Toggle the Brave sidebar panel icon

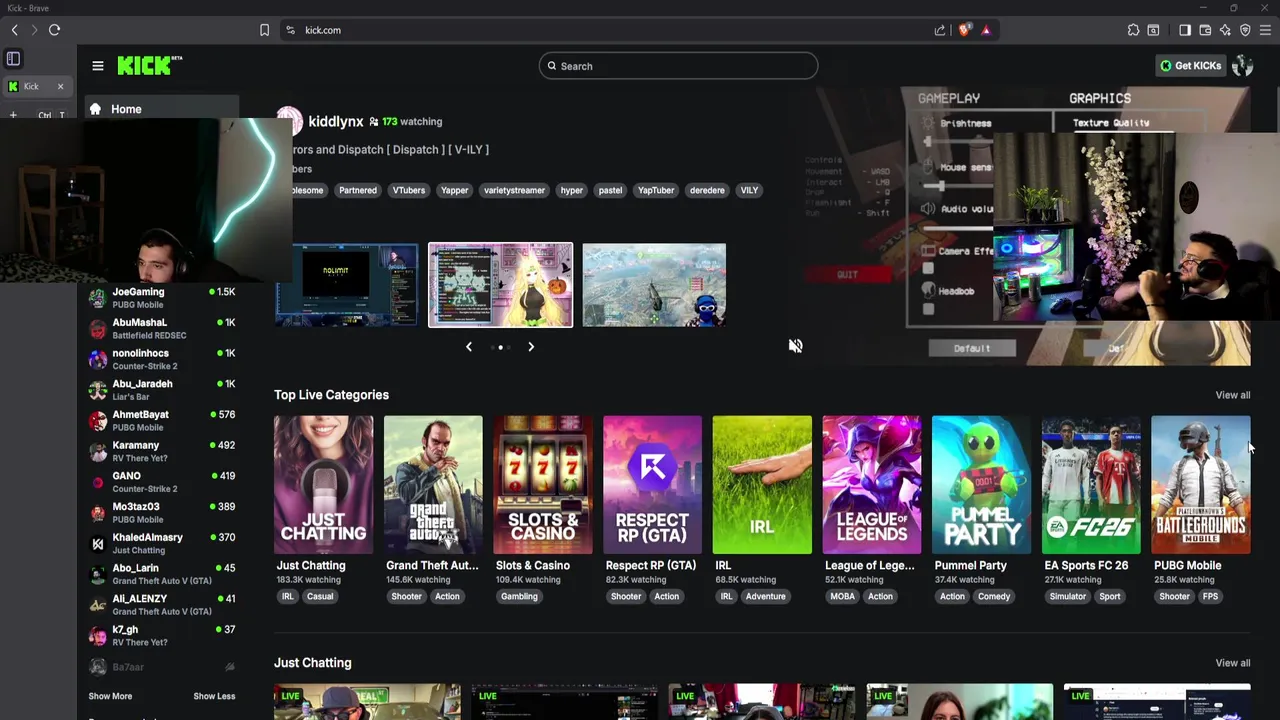[x=1185, y=30]
